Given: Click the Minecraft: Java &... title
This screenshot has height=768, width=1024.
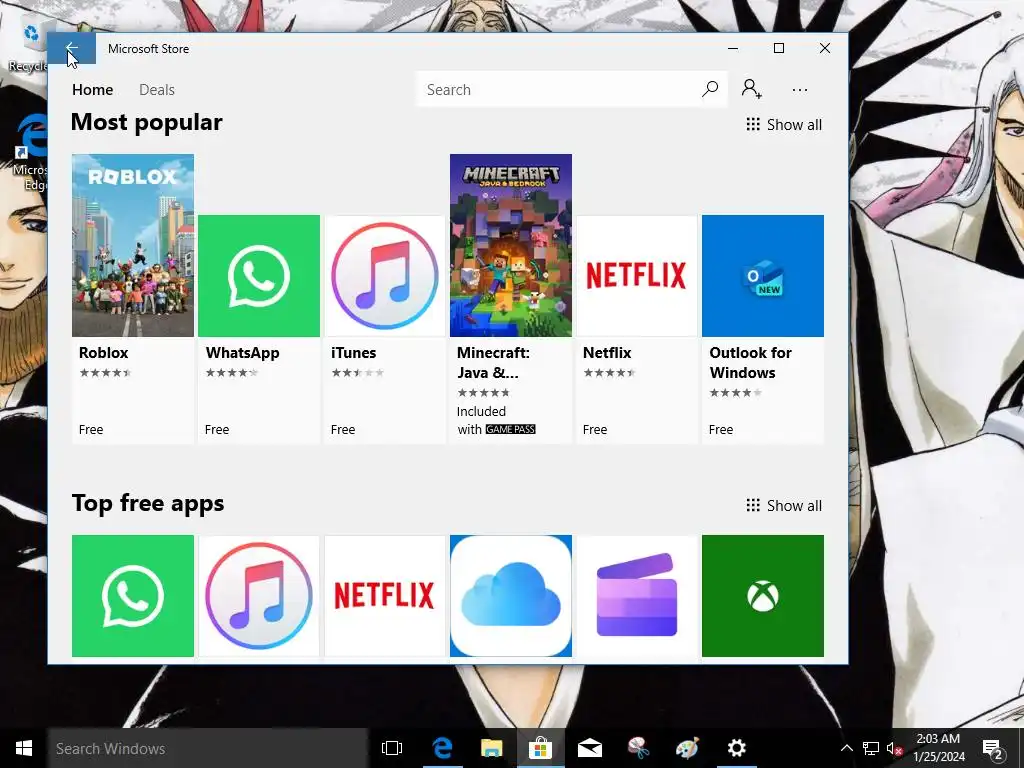Looking at the screenshot, I should click(493, 362).
